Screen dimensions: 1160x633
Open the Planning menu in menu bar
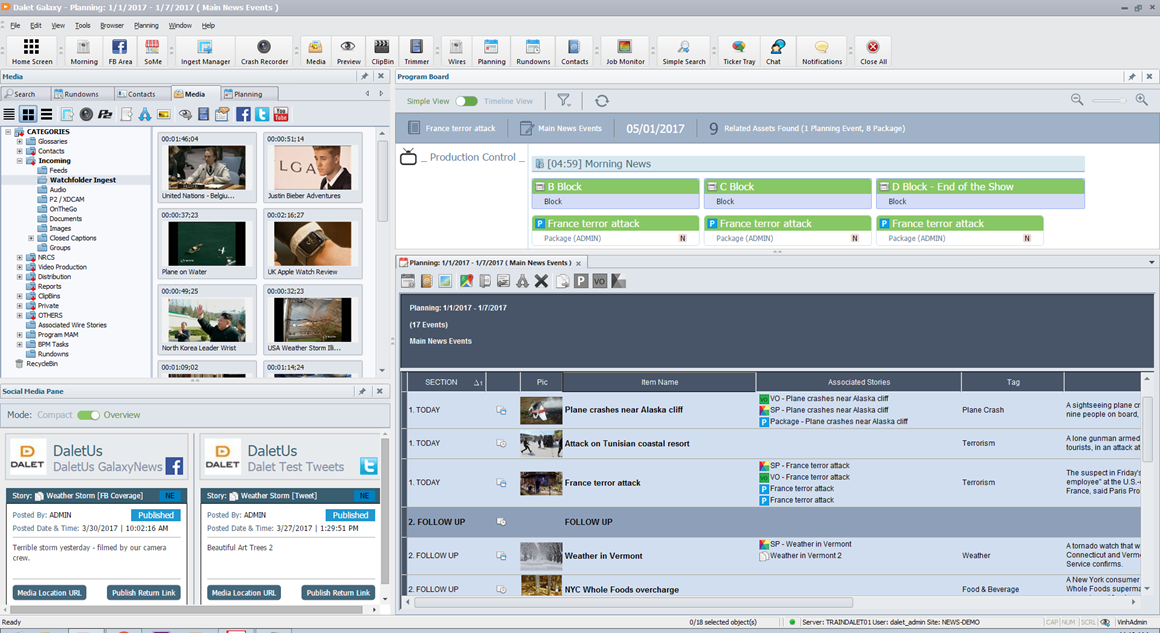pyautogui.click(x=146, y=25)
